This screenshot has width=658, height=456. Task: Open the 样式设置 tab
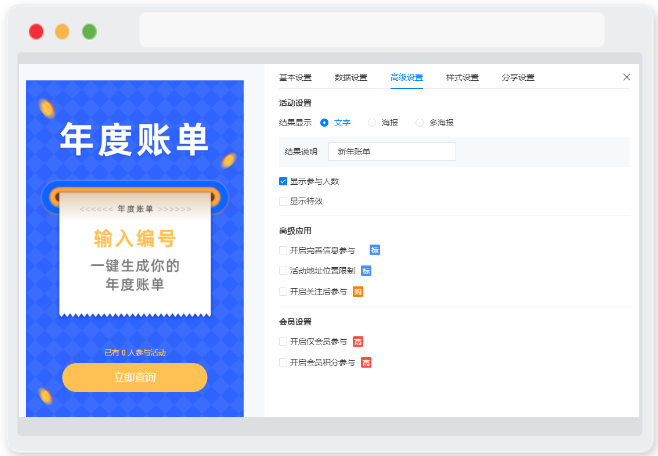coord(462,78)
